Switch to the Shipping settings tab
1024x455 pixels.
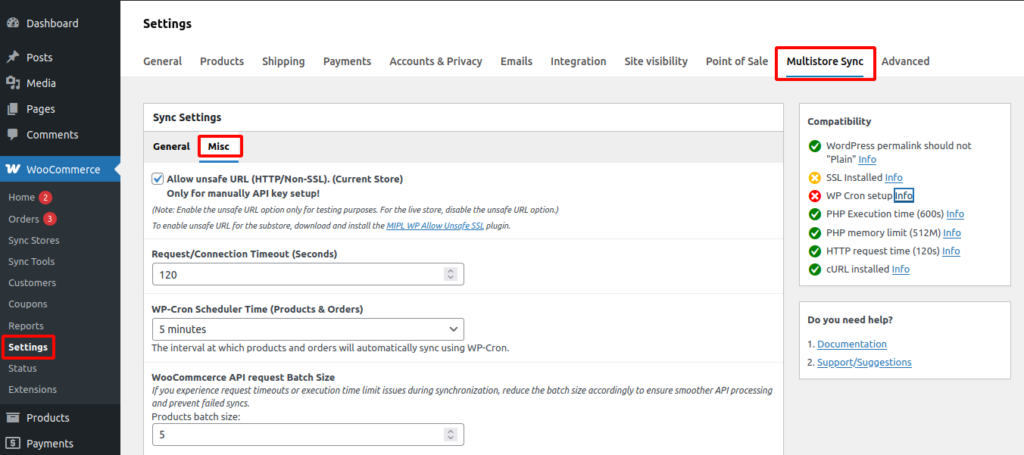click(x=283, y=61)
